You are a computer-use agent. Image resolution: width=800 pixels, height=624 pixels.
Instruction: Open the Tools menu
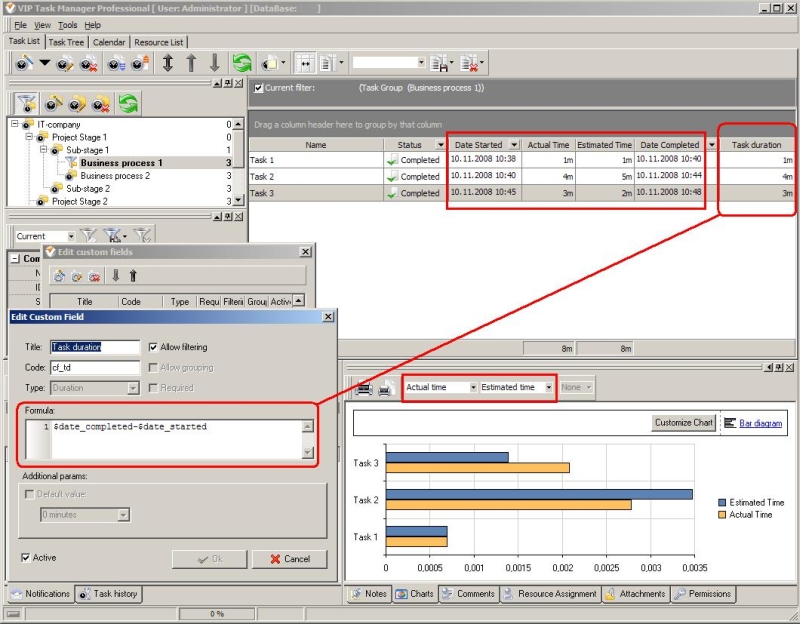tap(67, 25)
